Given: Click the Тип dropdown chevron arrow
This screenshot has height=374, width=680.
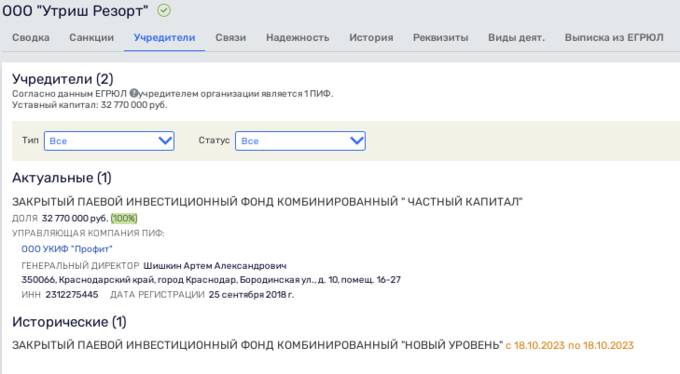Looking at the screenshot, I should [165, 141].
